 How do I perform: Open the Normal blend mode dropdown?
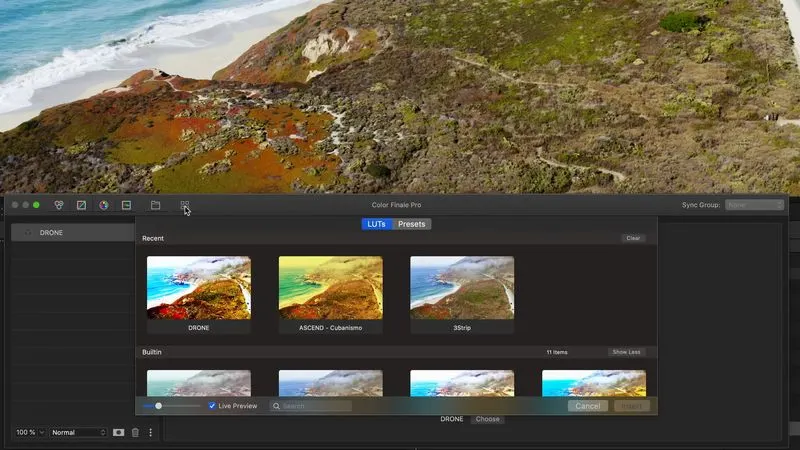pyautogui.click(x=78, y=432)
